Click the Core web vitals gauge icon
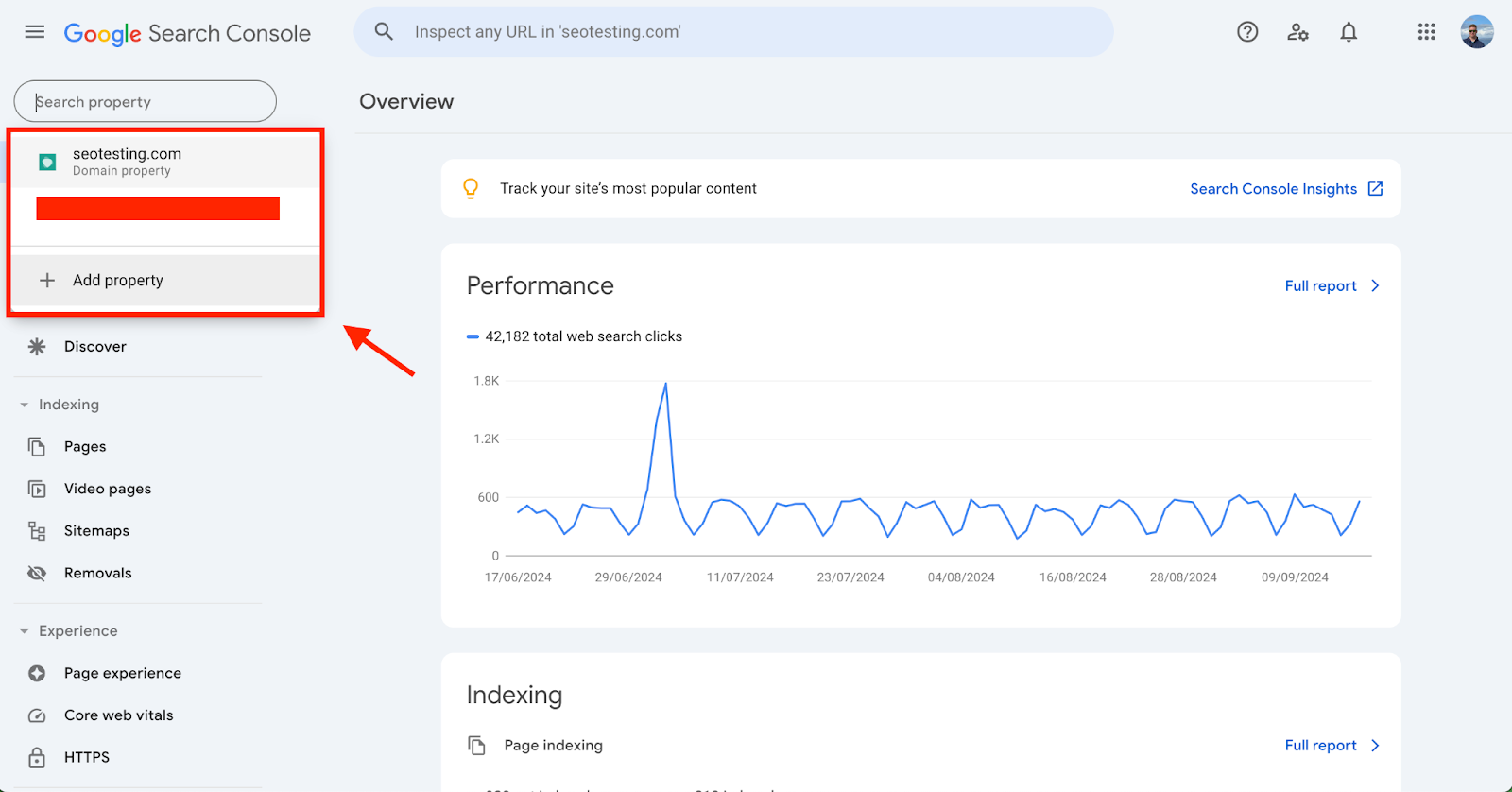Image resolution: width=1512 pixels, height=792 pixels. [37, 715]
